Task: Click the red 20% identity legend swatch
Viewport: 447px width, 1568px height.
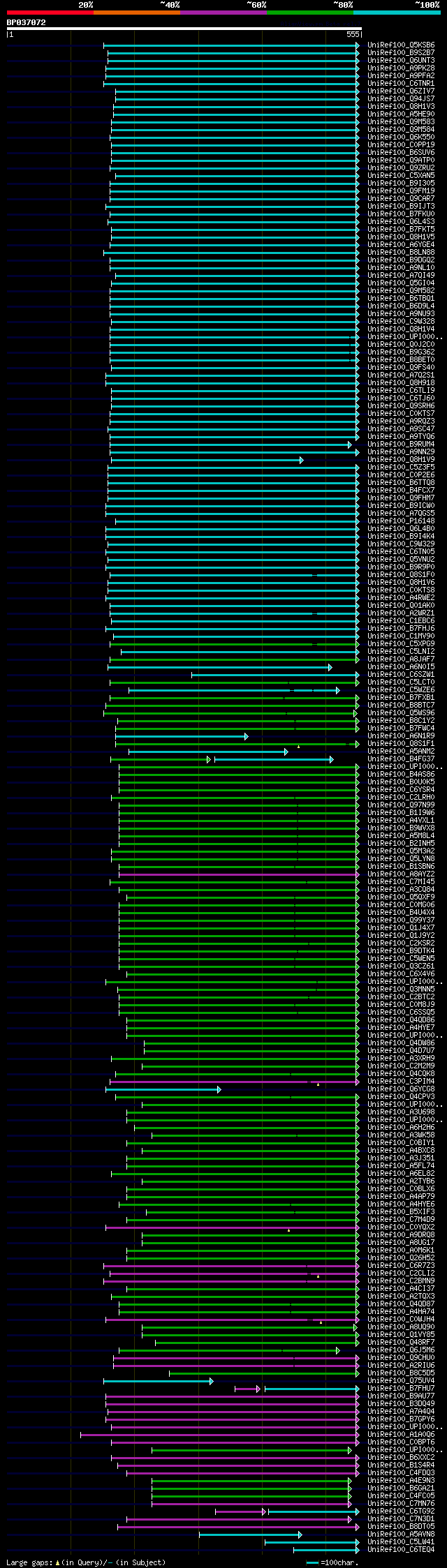Action: tap(50, 13)
